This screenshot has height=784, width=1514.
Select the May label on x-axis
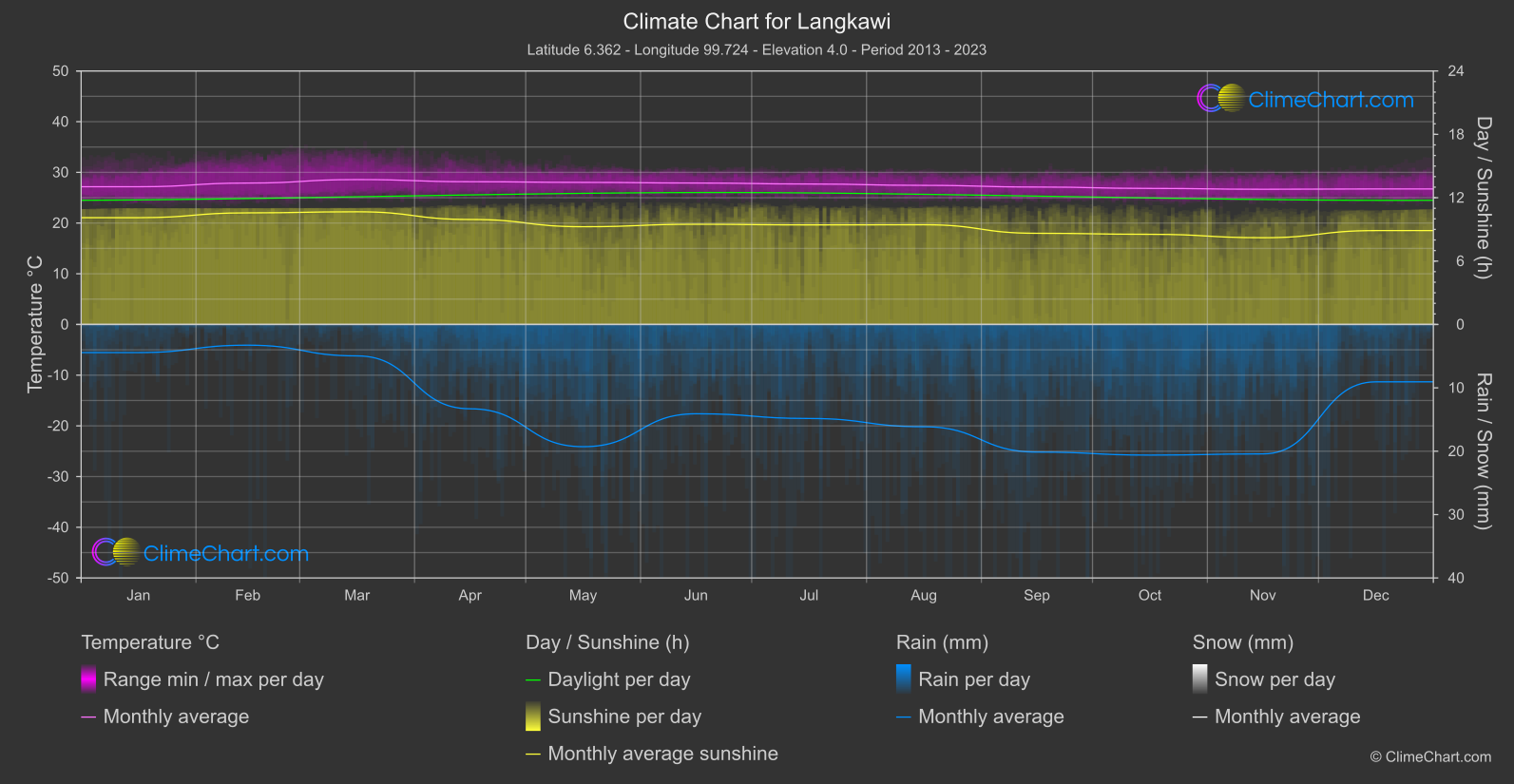[x=583, y=595]
